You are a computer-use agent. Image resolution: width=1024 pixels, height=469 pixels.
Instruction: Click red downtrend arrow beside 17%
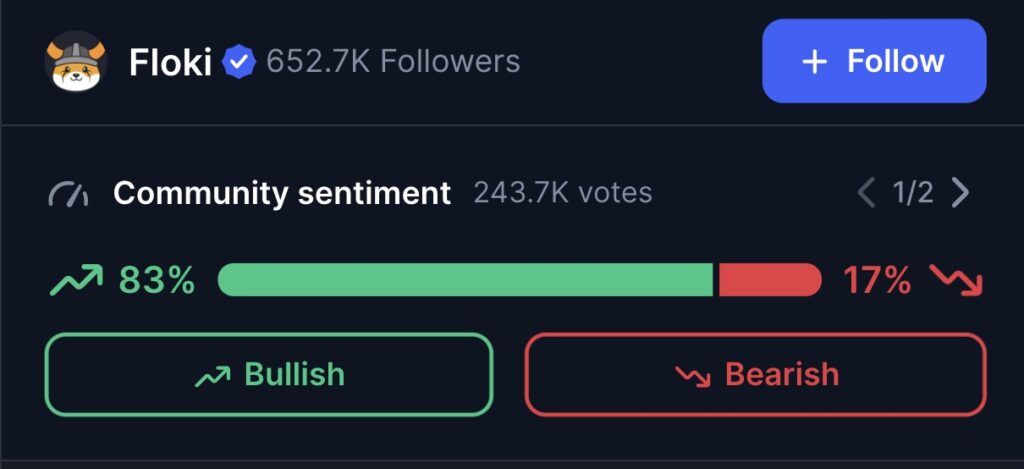(957, 281)
